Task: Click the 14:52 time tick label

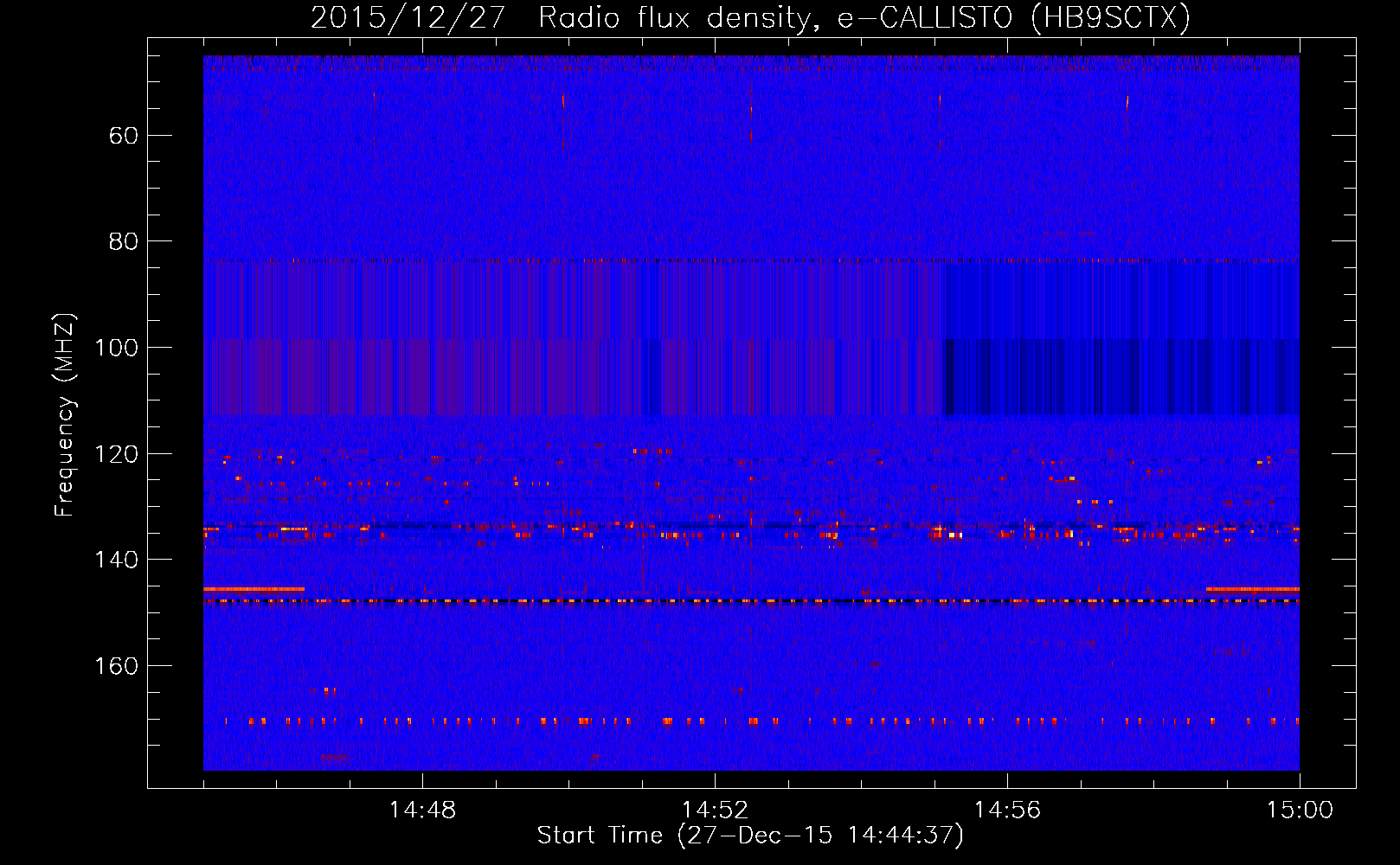Action: click(x=715, y=811)
